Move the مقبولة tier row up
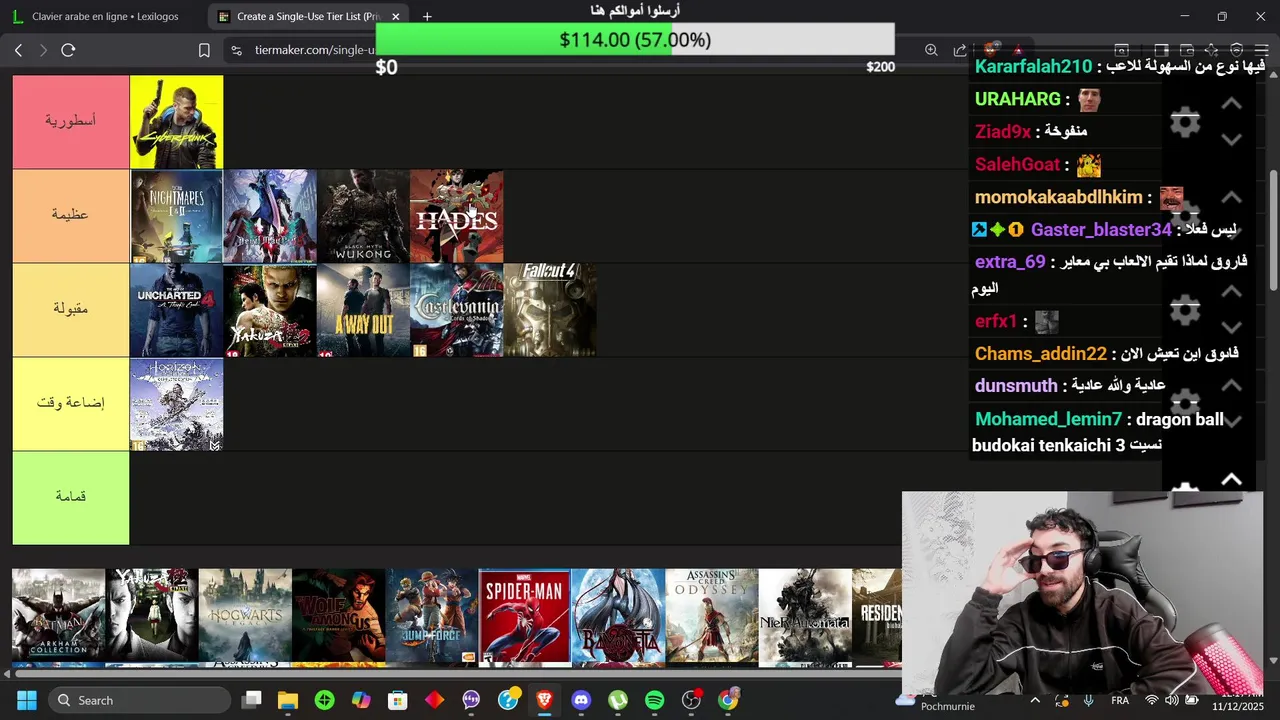1280x720 pixels. coord(1231,291)
